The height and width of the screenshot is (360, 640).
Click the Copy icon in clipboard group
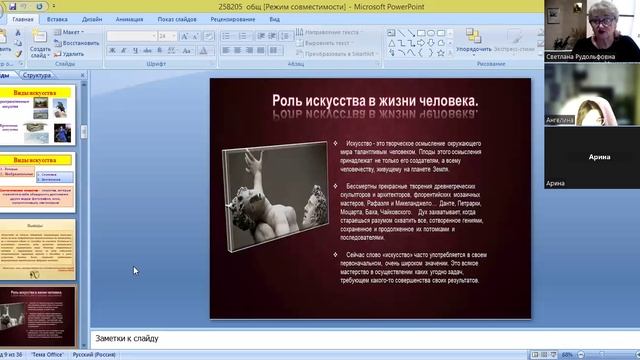tap(18, 43)
